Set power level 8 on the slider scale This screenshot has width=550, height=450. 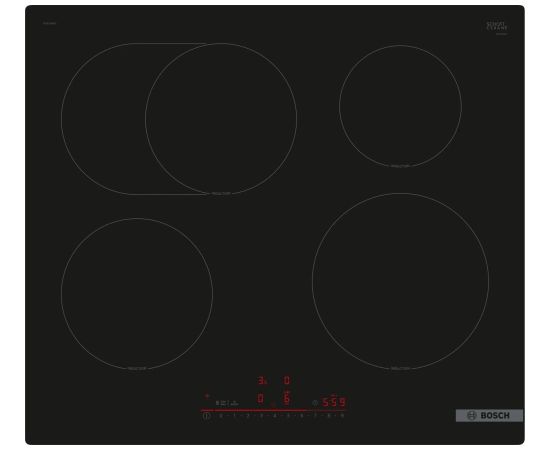[x=329, y=416]
